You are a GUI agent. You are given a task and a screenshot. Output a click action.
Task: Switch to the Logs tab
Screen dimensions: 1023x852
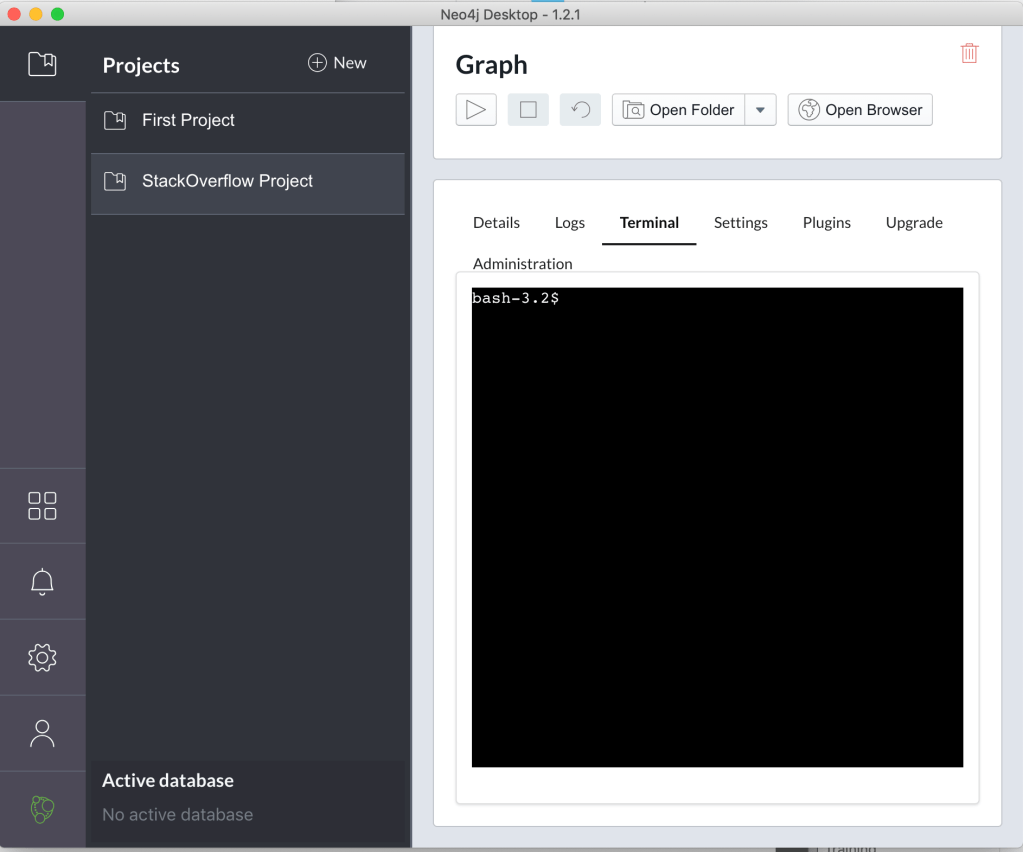[x=570, y=223]
